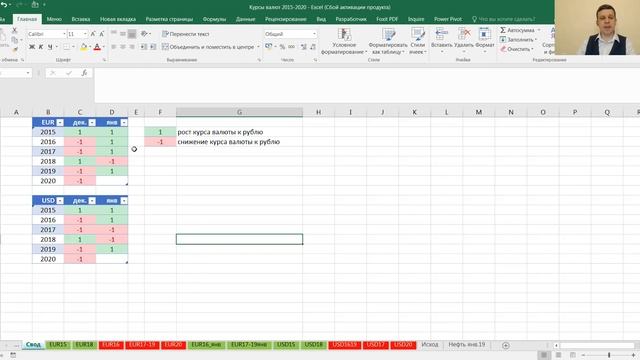Click Перенести текст (wrap text) button

pyautogui.click(x=186, y=34)
